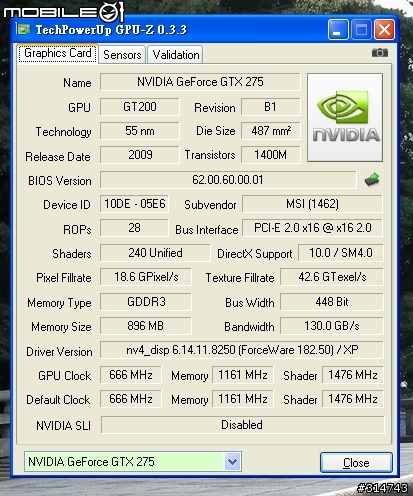Screen dimensions: 413x496
Task: Click the Bus Interface PCI-E 2.0 x16 field
Action: tap(312, 228)
